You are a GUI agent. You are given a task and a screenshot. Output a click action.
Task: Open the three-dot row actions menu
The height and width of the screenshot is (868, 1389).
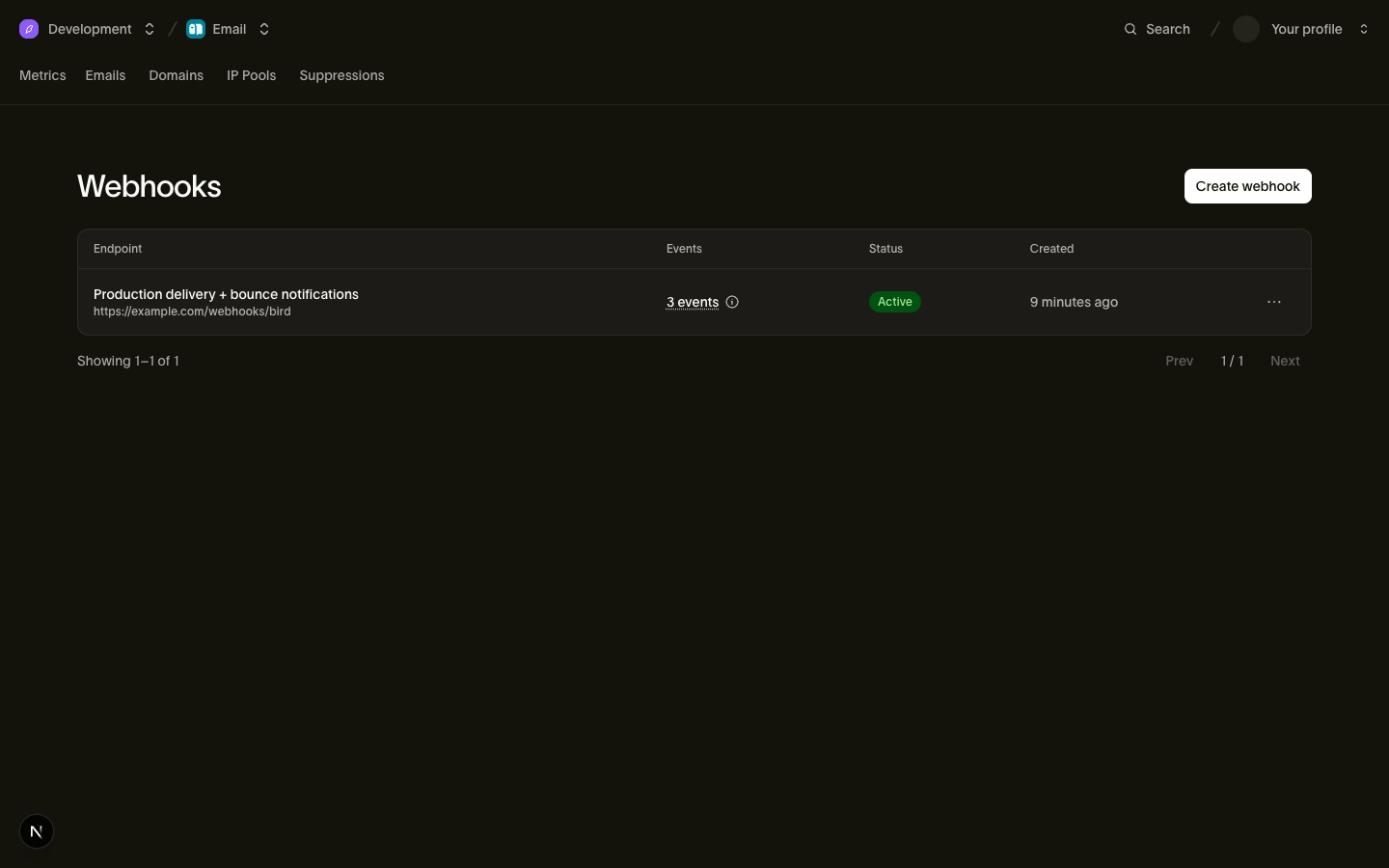coord(1274,302)
